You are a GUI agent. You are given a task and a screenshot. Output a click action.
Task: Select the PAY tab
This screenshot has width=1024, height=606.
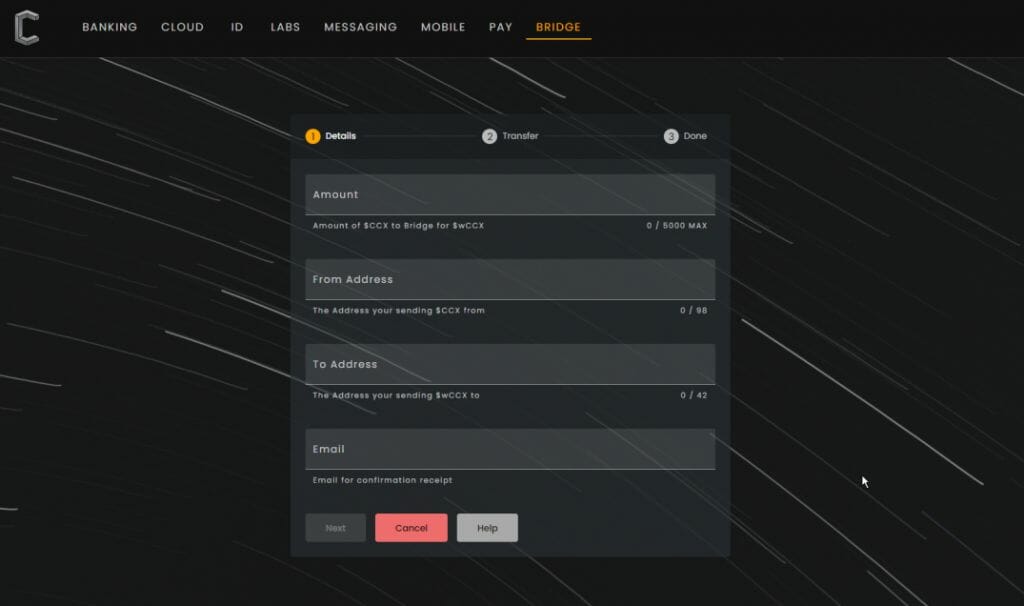500,27
